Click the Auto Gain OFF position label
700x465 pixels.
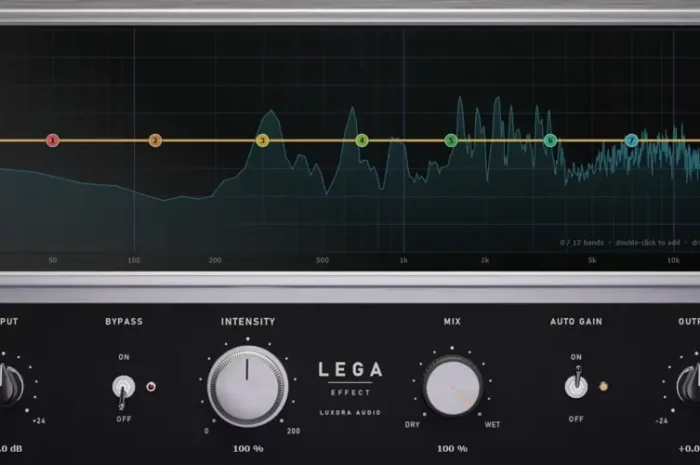[x=576, y=419]
